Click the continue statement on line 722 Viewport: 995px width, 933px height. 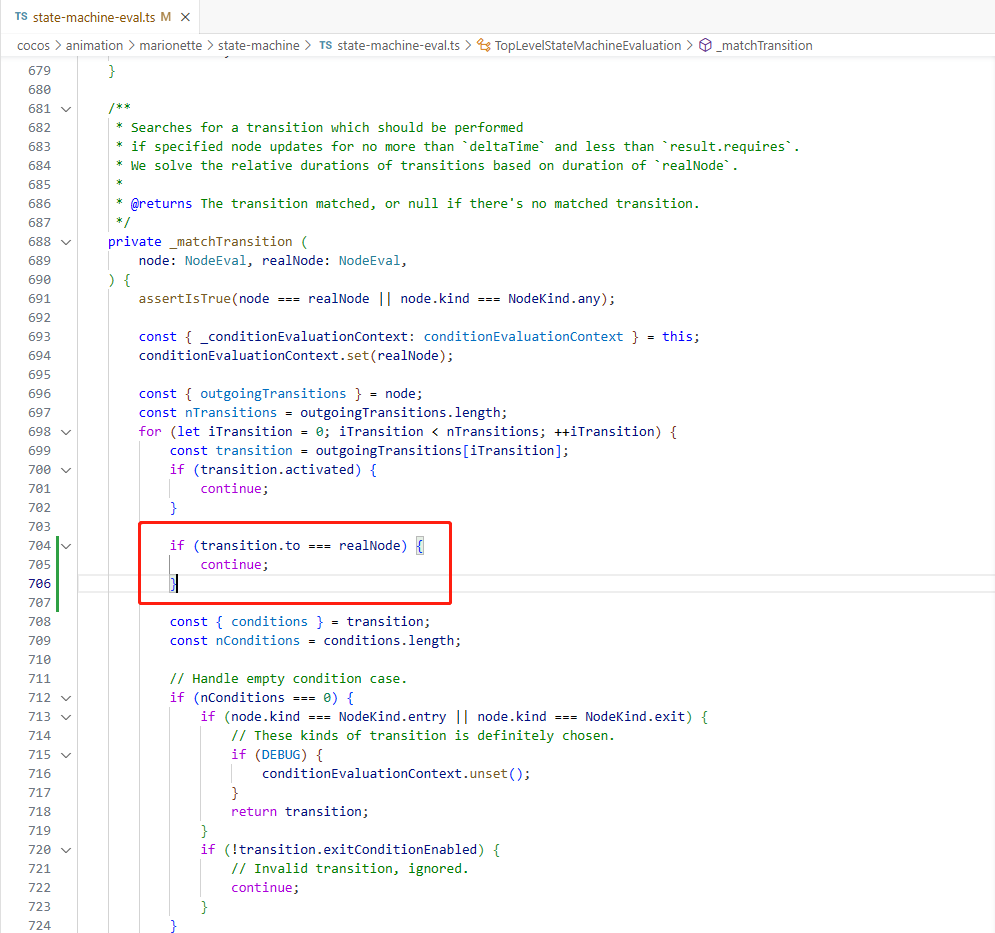coord(265,888)
